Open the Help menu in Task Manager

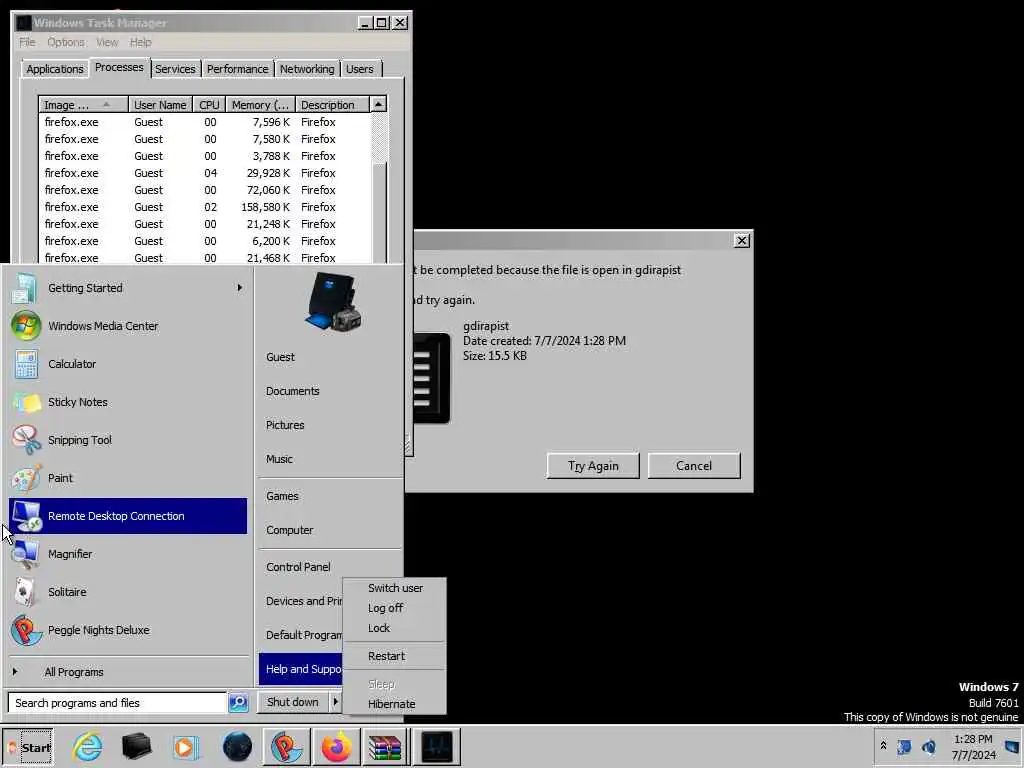[140, 42]
